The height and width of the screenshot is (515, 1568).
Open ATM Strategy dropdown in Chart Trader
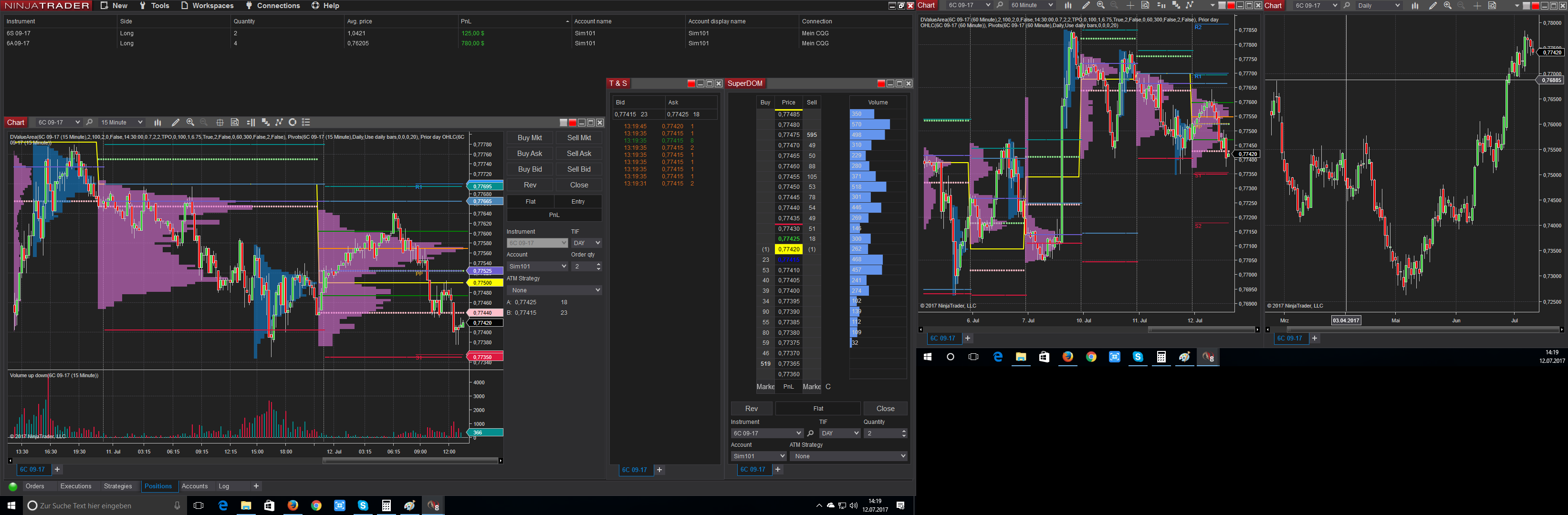pos(554,290)
